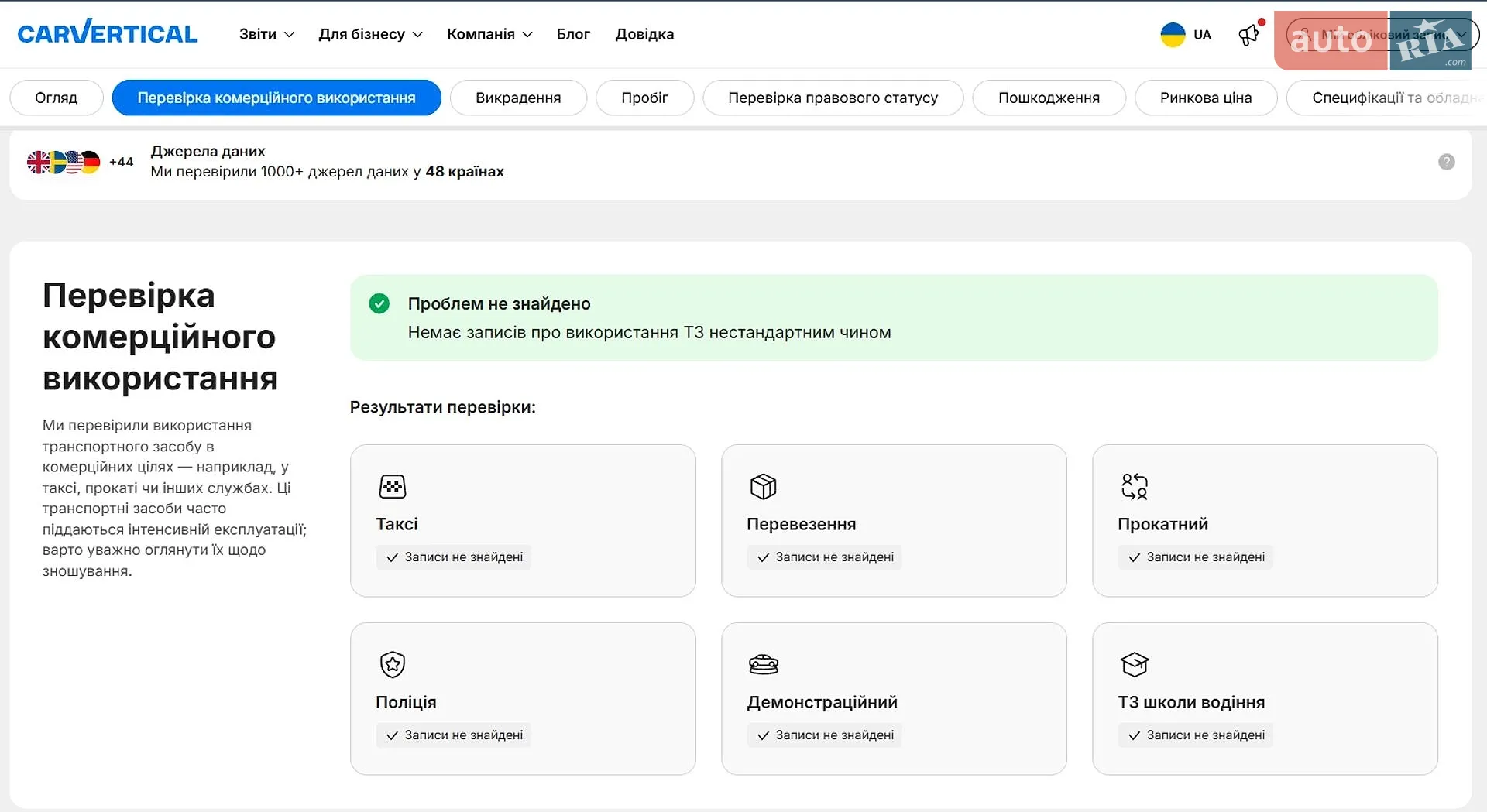Viewport: 1487px width, 812px height.
Task: Click the Демонстраційний car icon
Action: pos(763,664)
